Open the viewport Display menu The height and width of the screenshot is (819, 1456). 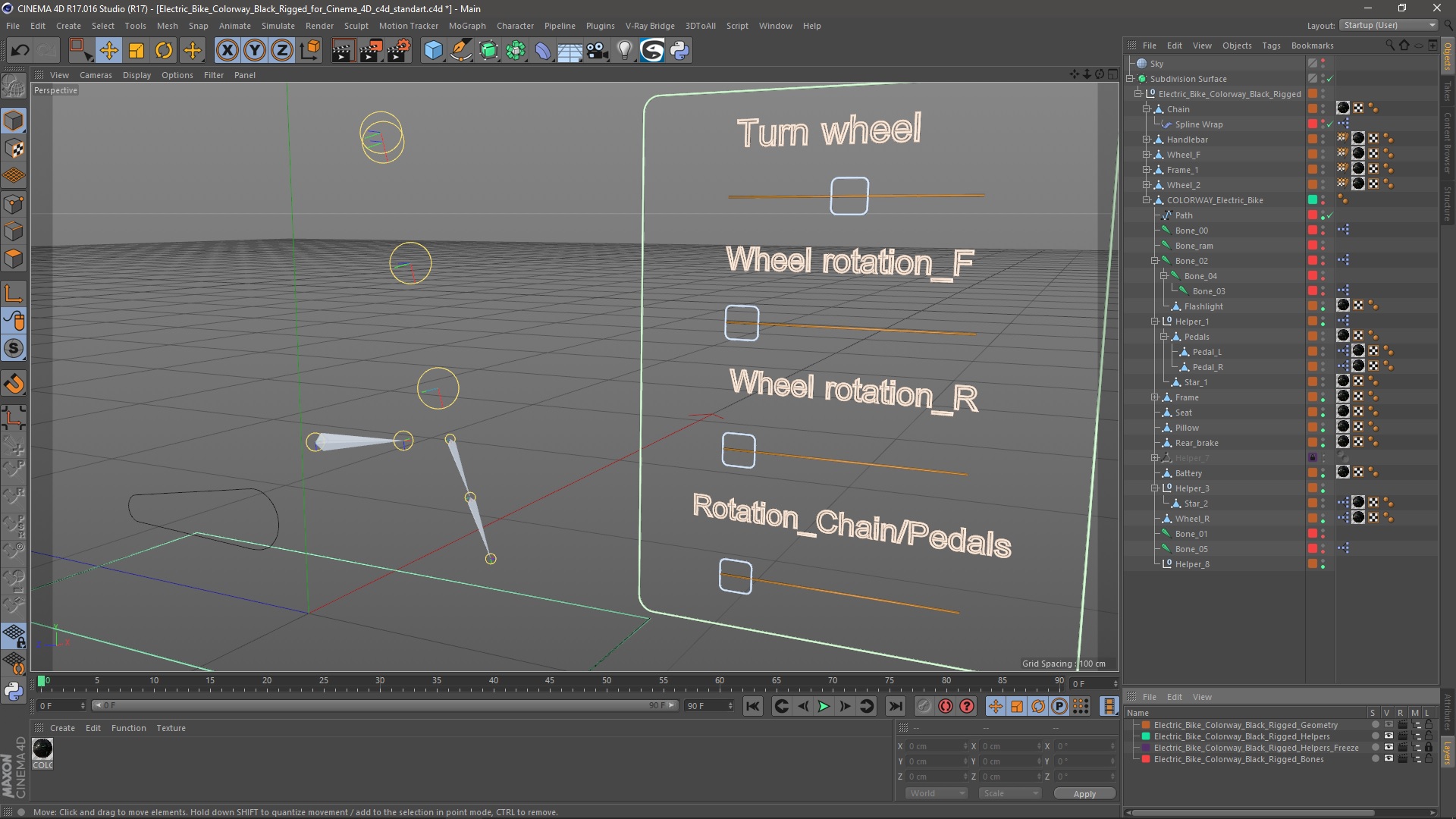tap(136, 75)
